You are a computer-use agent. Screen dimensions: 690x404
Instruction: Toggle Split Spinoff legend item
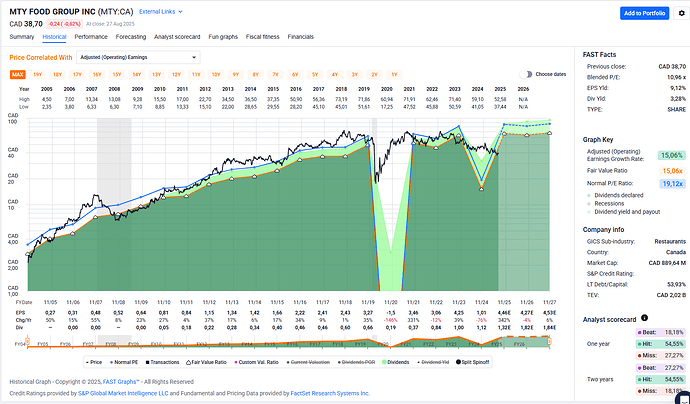pyautogui.click(x=473, y=362)
